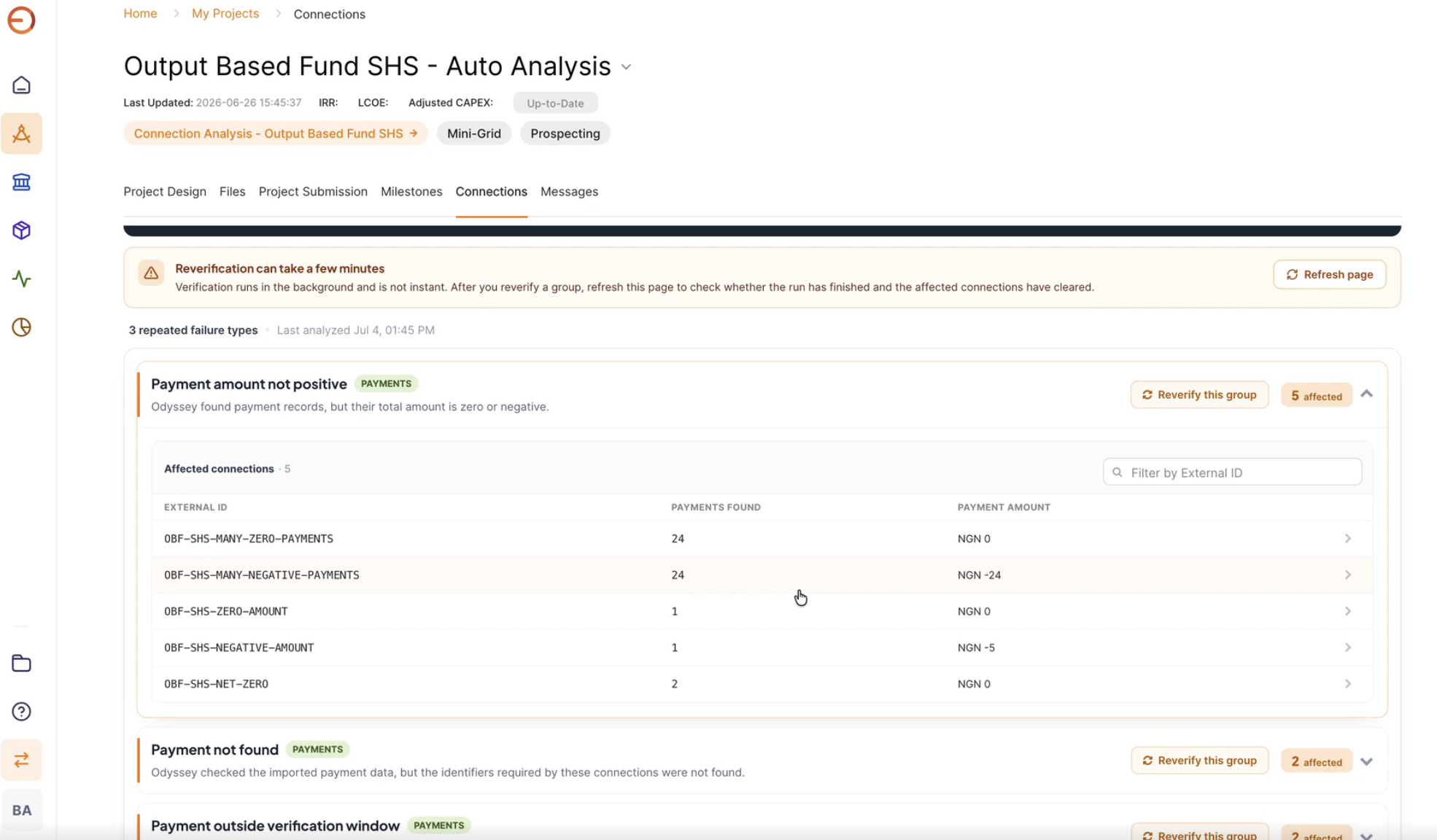The width and height of the screenshot is (1437, 840).
Task: Open OBF-SHS-MANY-NEGATIVE-PAYMENTS row chevron
Action: click(x=1348, y=575)
